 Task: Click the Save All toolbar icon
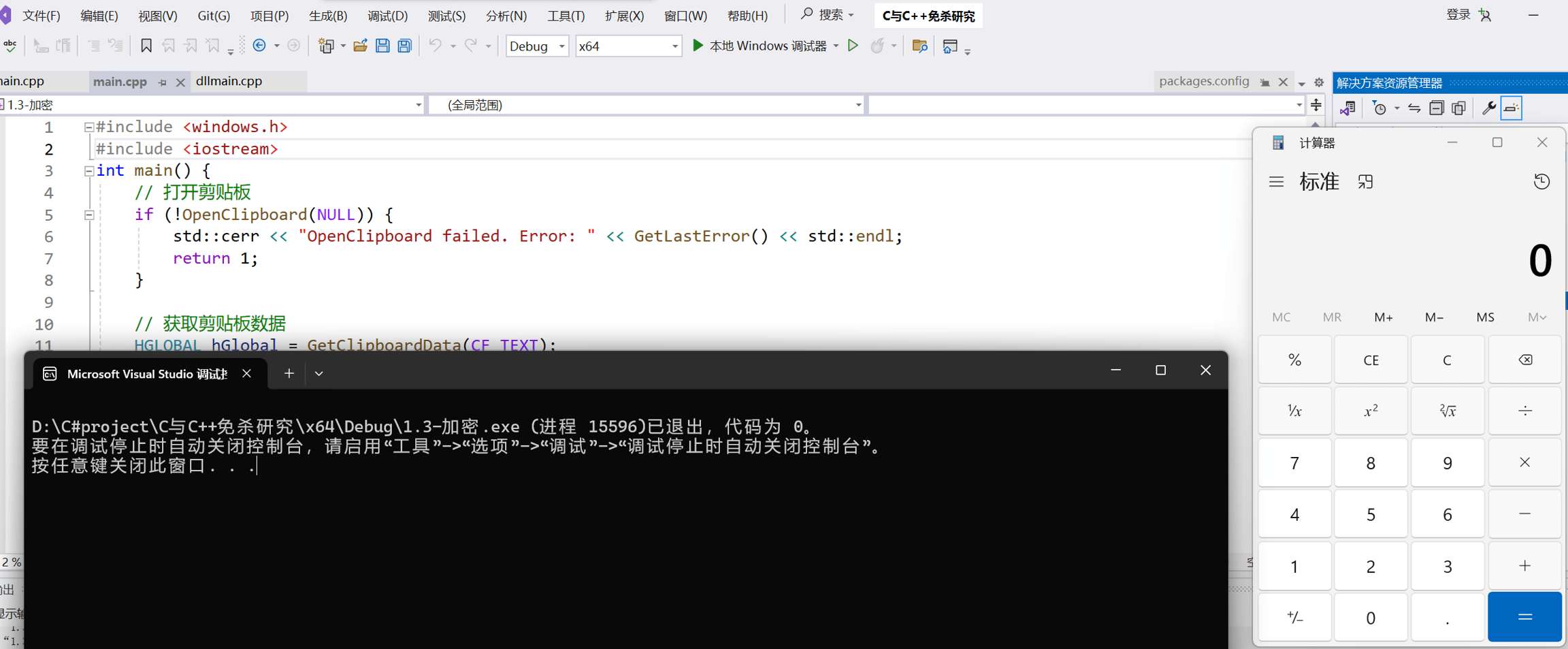pos(405,46)
